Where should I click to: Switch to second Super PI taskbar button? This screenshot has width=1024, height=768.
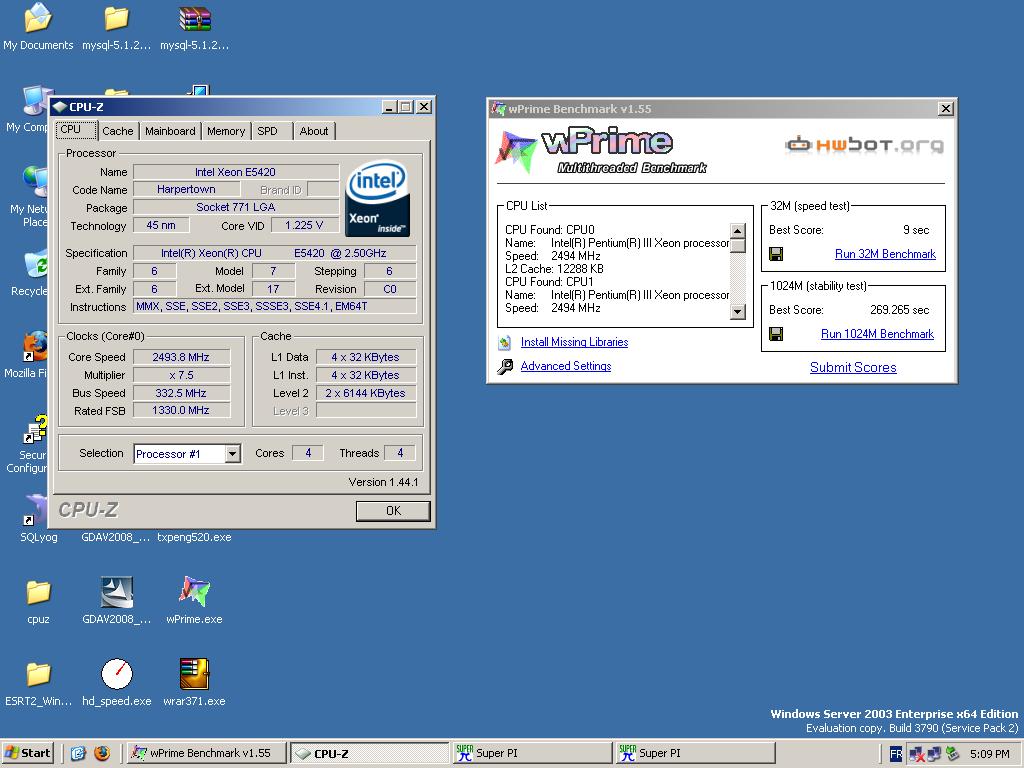[695, 753]
